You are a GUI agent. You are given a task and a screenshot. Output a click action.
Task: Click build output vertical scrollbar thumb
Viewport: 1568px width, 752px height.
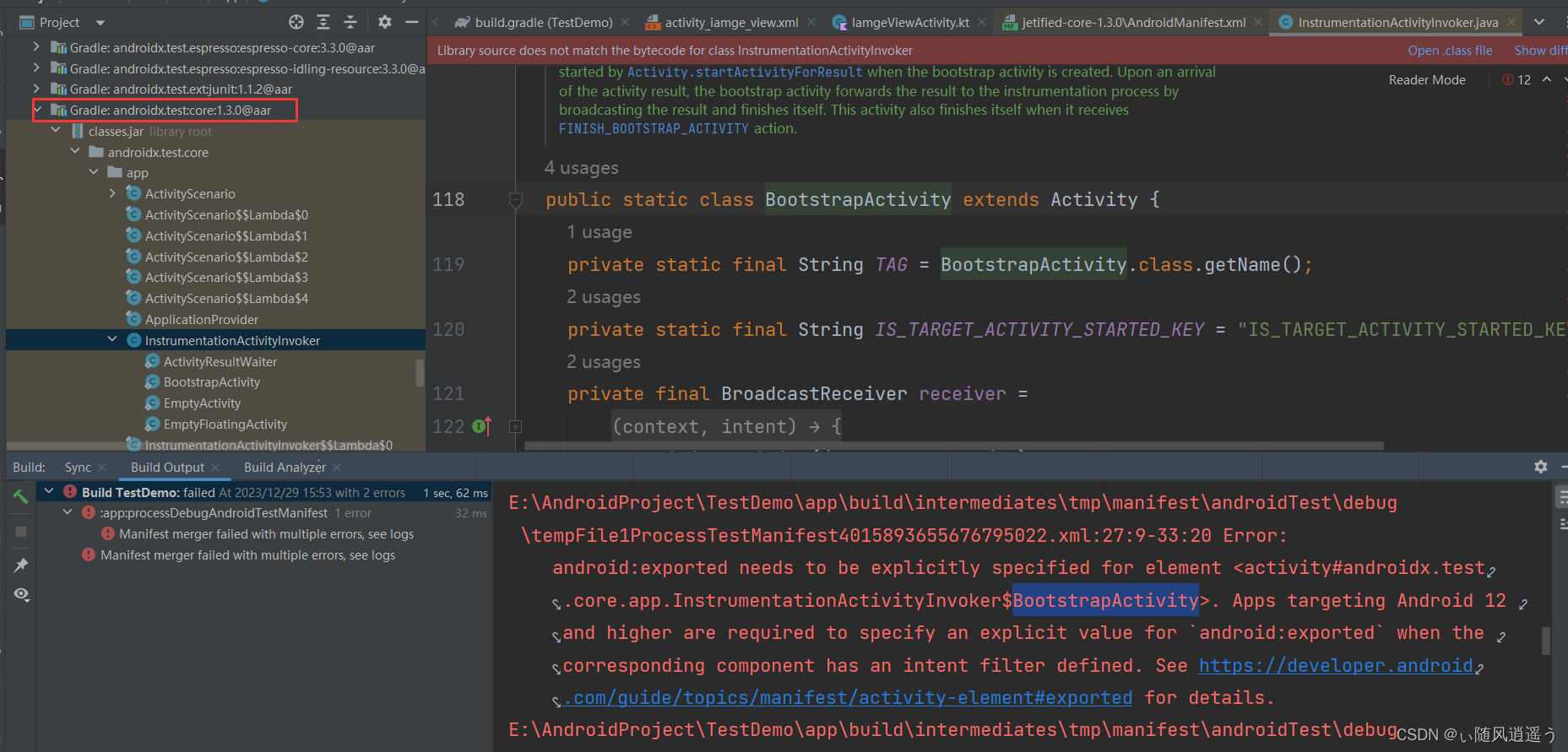click(x=1546, y=641)
